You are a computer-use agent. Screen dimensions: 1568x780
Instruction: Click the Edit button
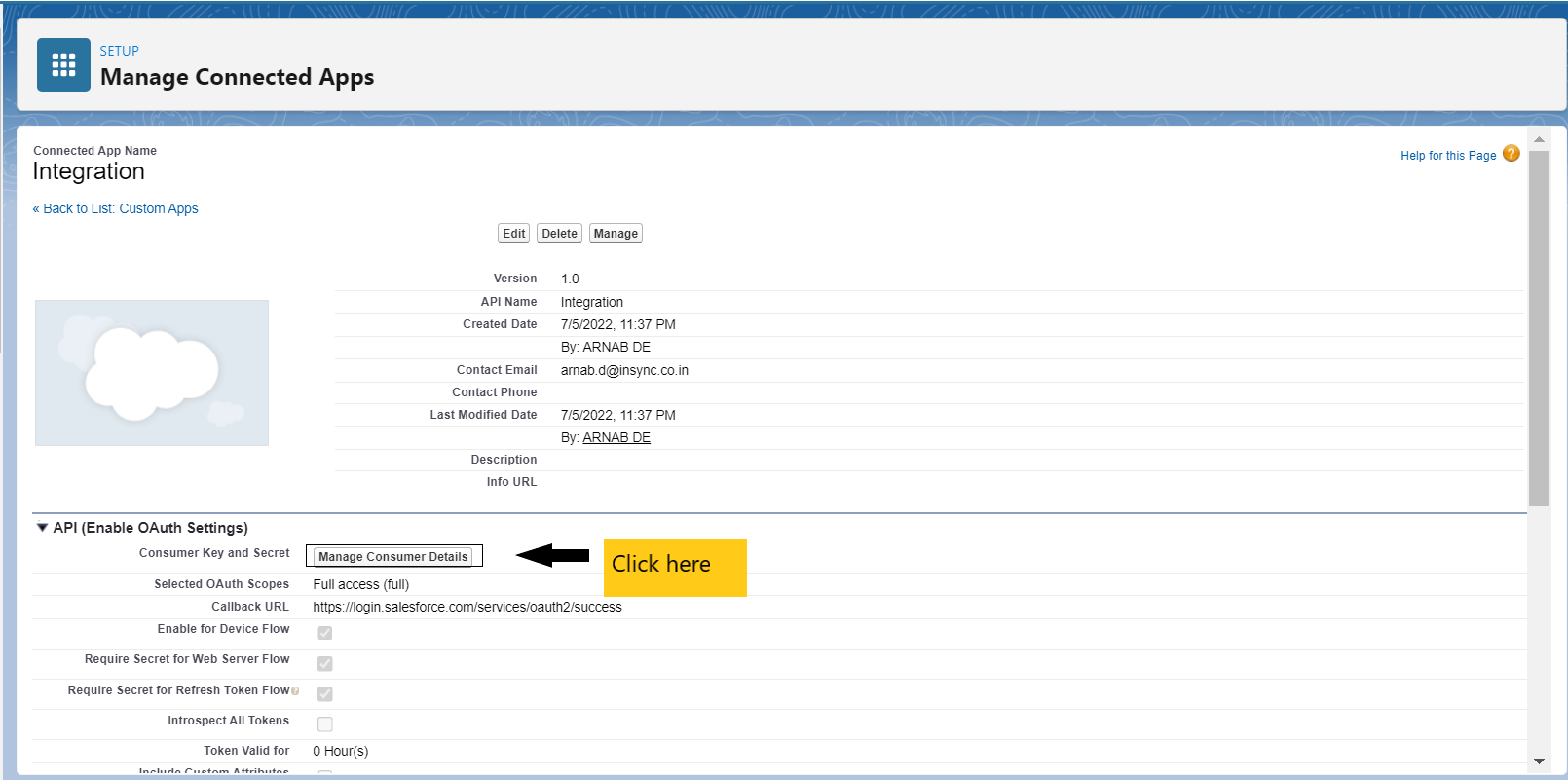pyautogui.click(x=514, y=234)
